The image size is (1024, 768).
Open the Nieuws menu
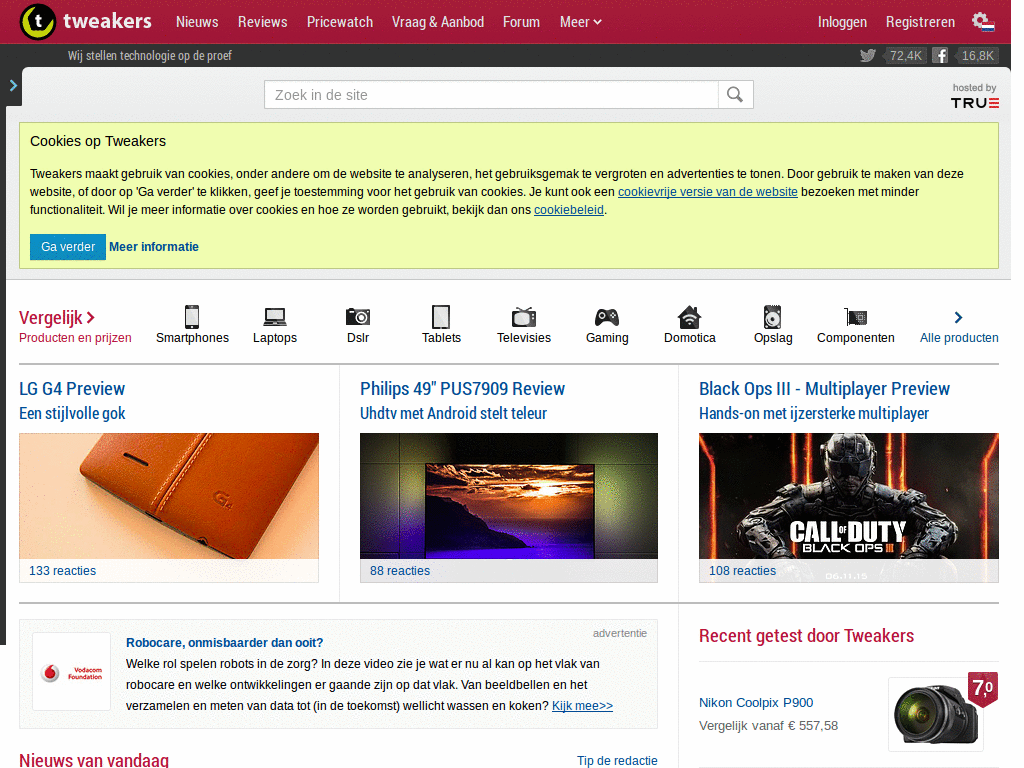click(197, 22)
